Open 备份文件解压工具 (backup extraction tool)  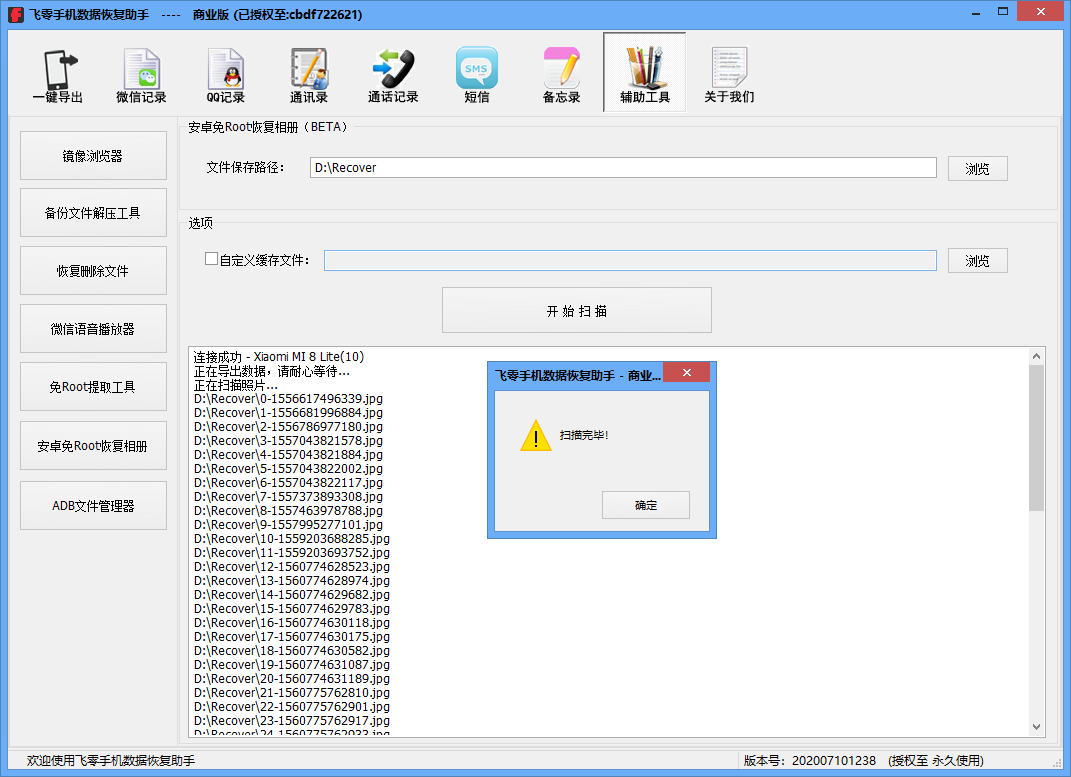tap(93, 212)
